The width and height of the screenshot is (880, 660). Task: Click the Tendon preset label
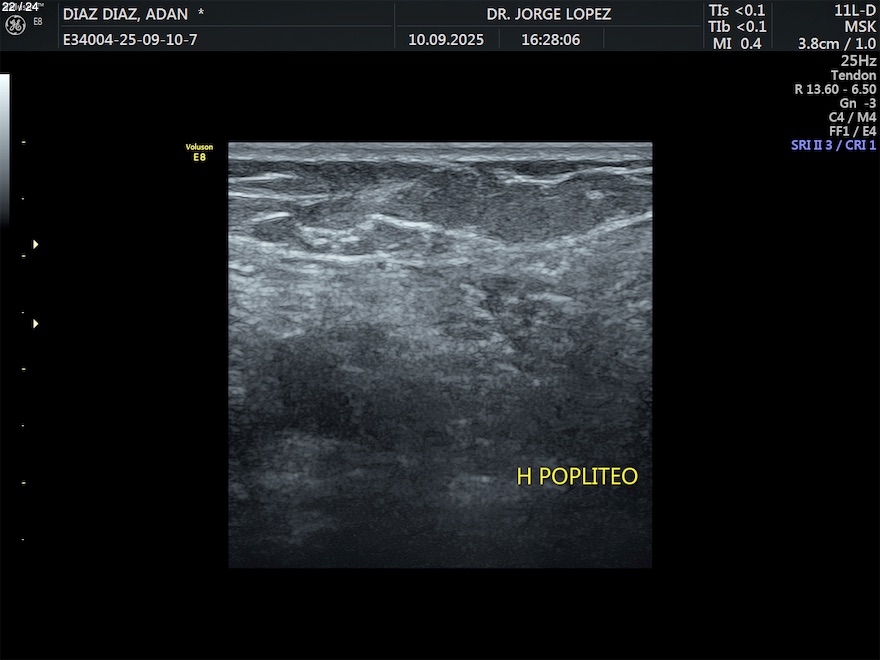[853, 75]
